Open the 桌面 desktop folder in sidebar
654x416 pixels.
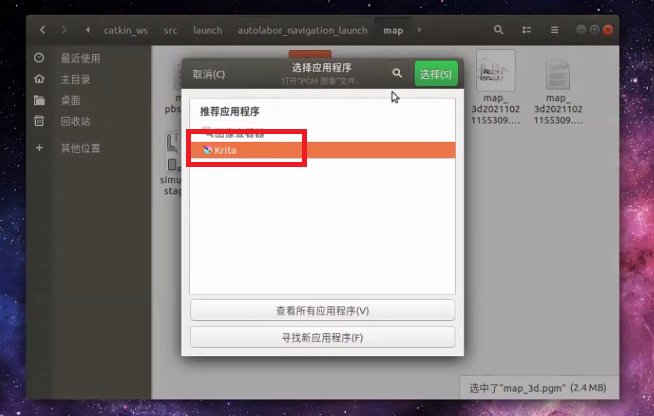tap(70, 100)
